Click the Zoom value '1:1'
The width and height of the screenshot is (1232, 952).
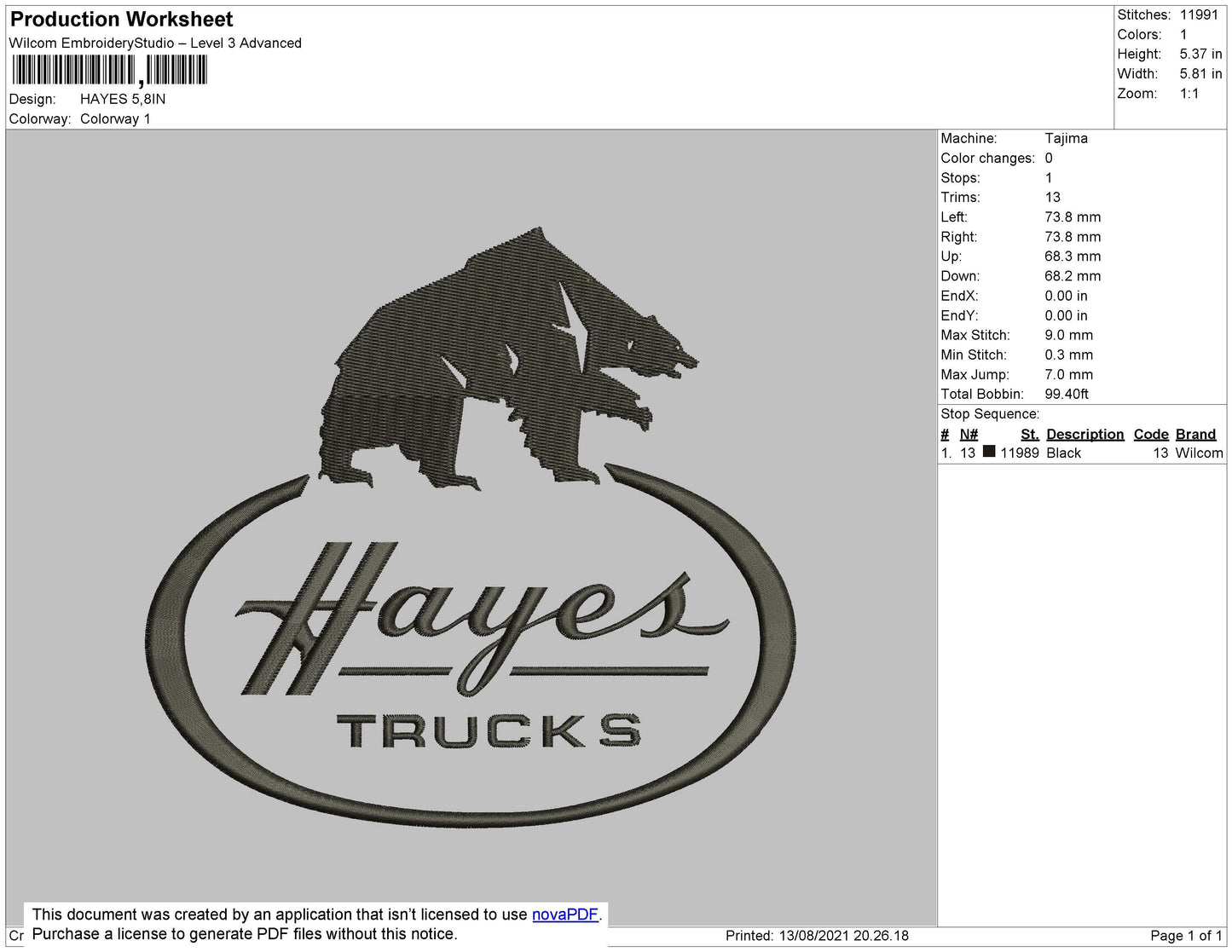click(x=1189, y=94)
